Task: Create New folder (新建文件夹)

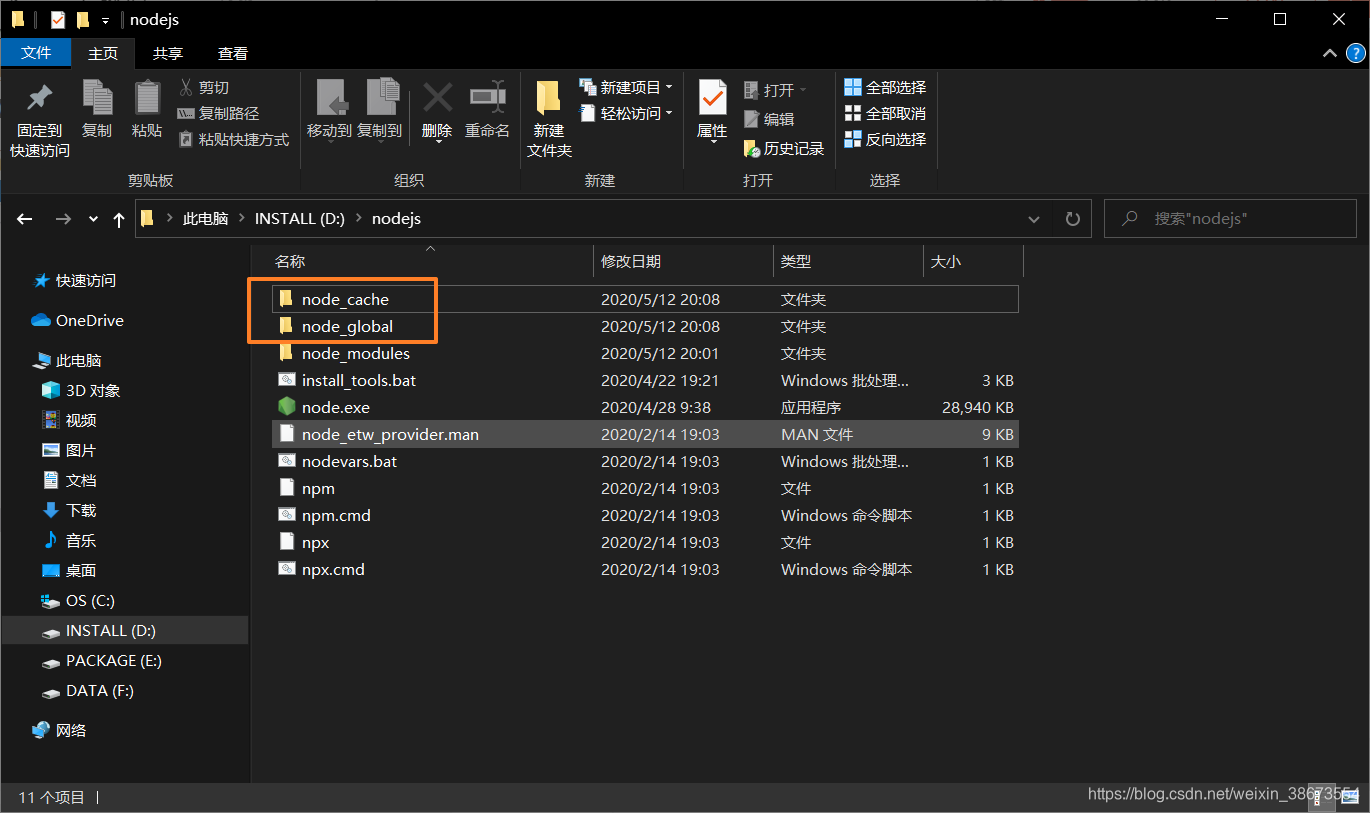Action: point(549,119)
